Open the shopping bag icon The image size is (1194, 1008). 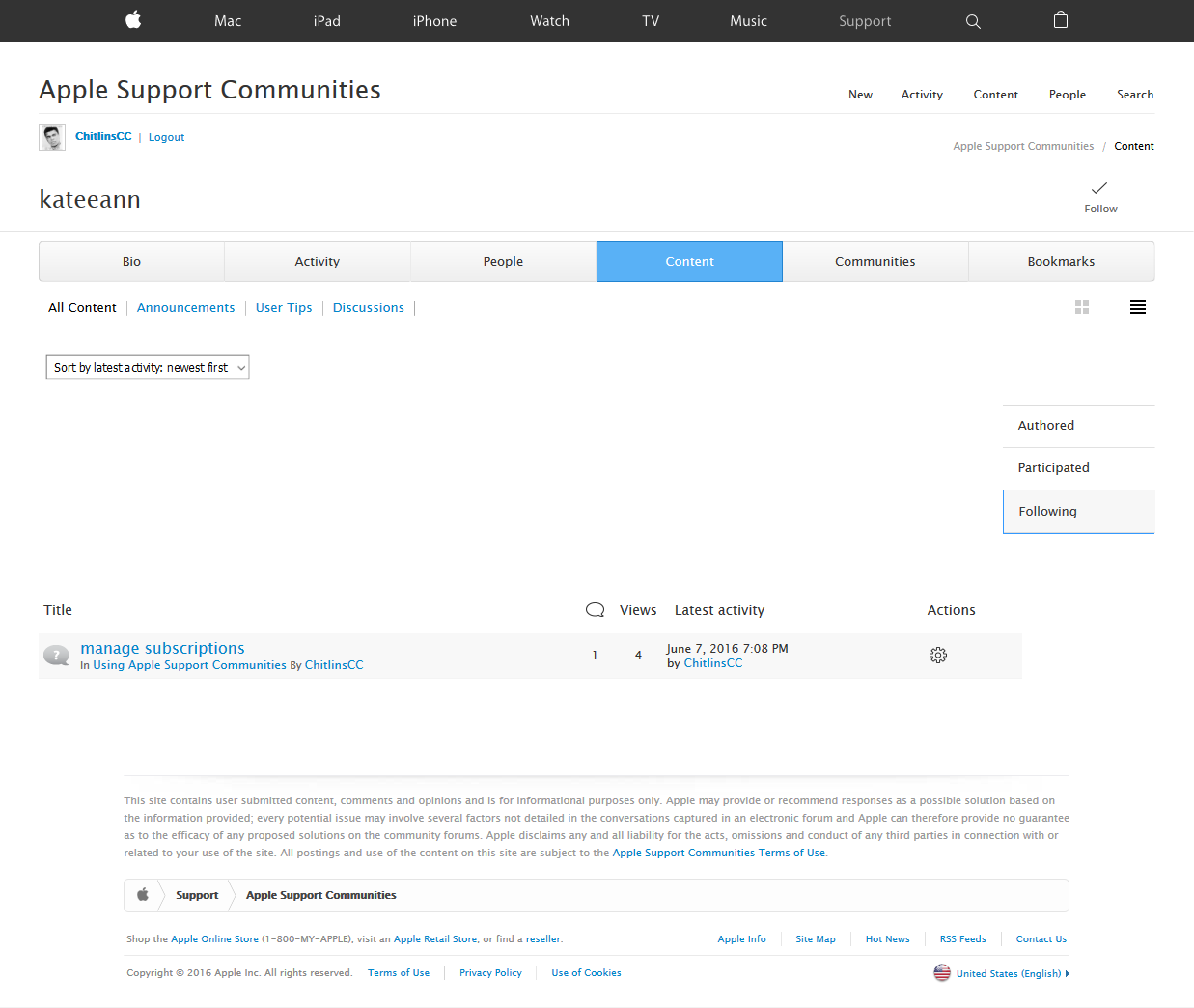point(1061,20)
